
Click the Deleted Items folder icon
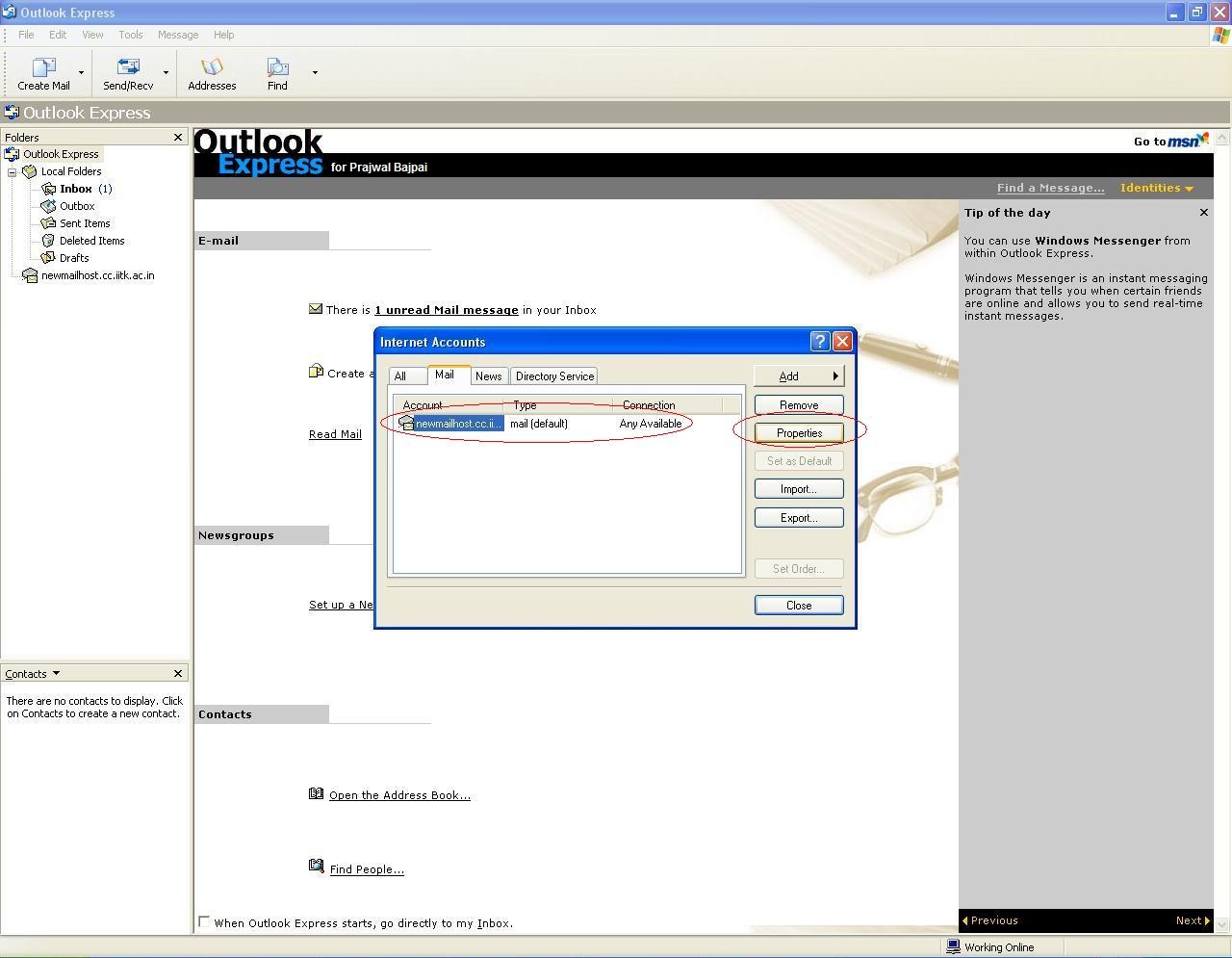coord(48,241)
